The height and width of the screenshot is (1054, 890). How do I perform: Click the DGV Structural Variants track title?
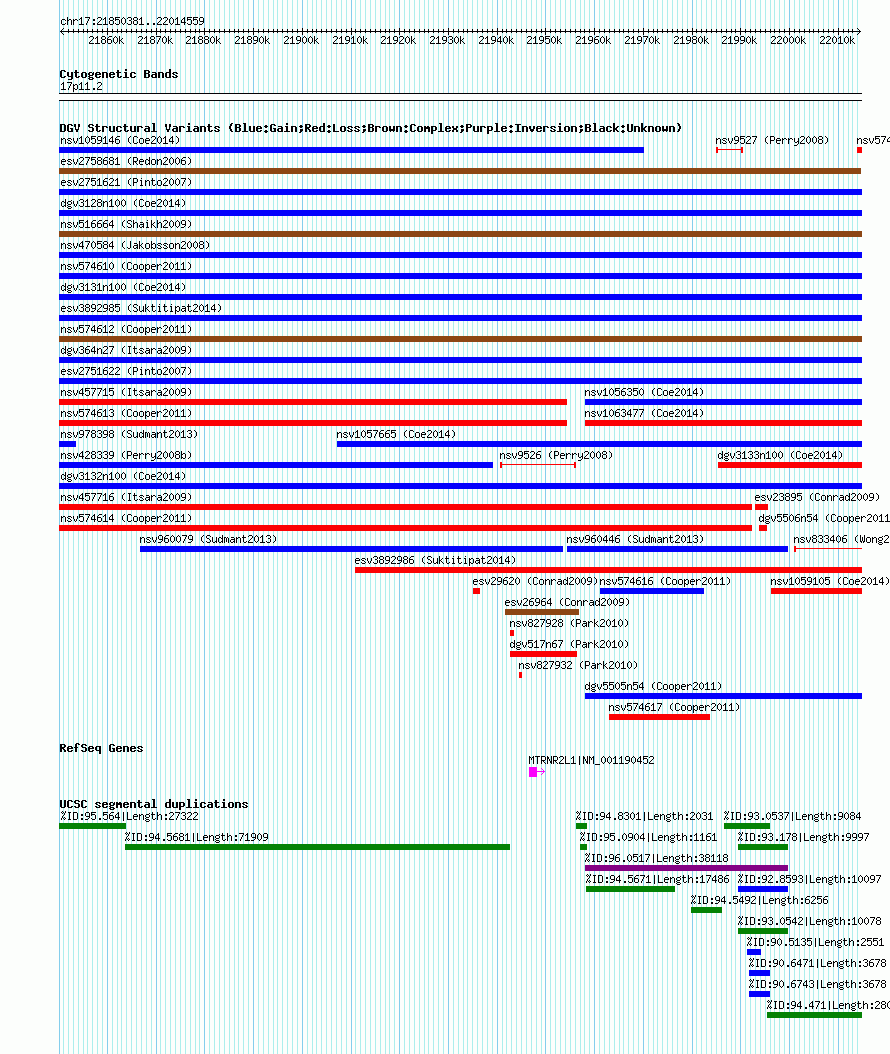click(370, 128)
